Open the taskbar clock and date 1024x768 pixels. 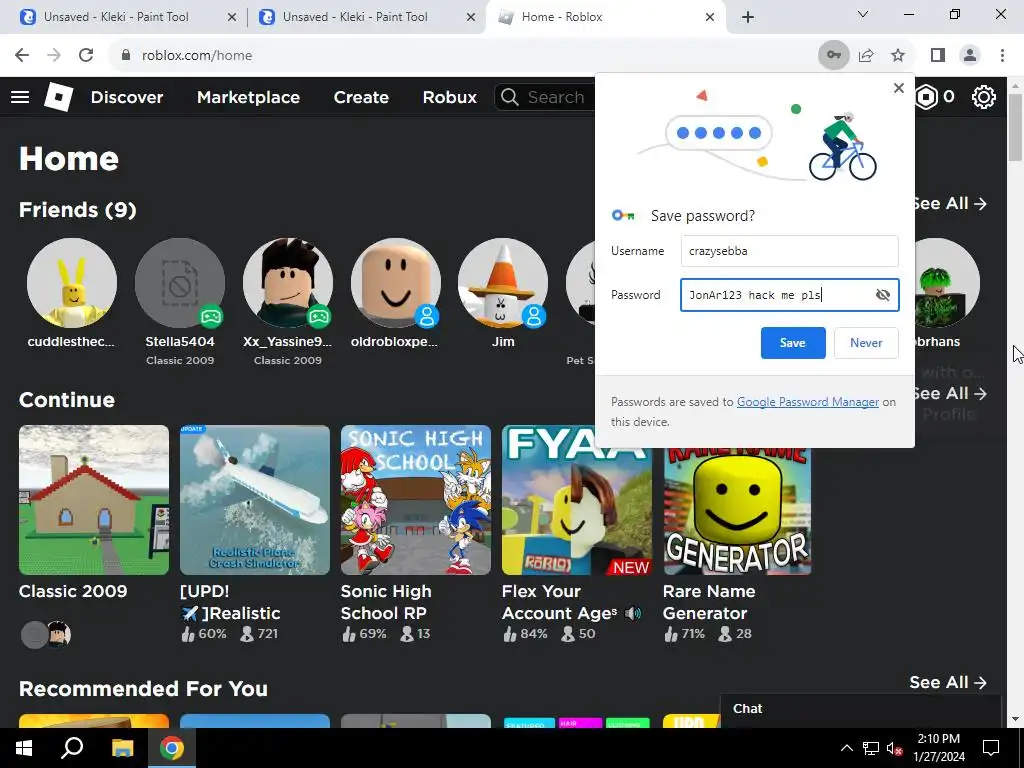point(938,748)
